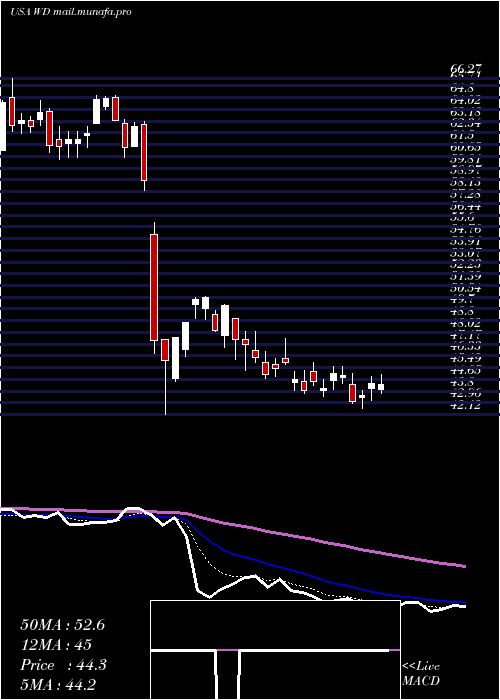Viewport: 500px width, 700px height.
Task: Click the 42.96 price axis label
Action: tap(466, 395)
